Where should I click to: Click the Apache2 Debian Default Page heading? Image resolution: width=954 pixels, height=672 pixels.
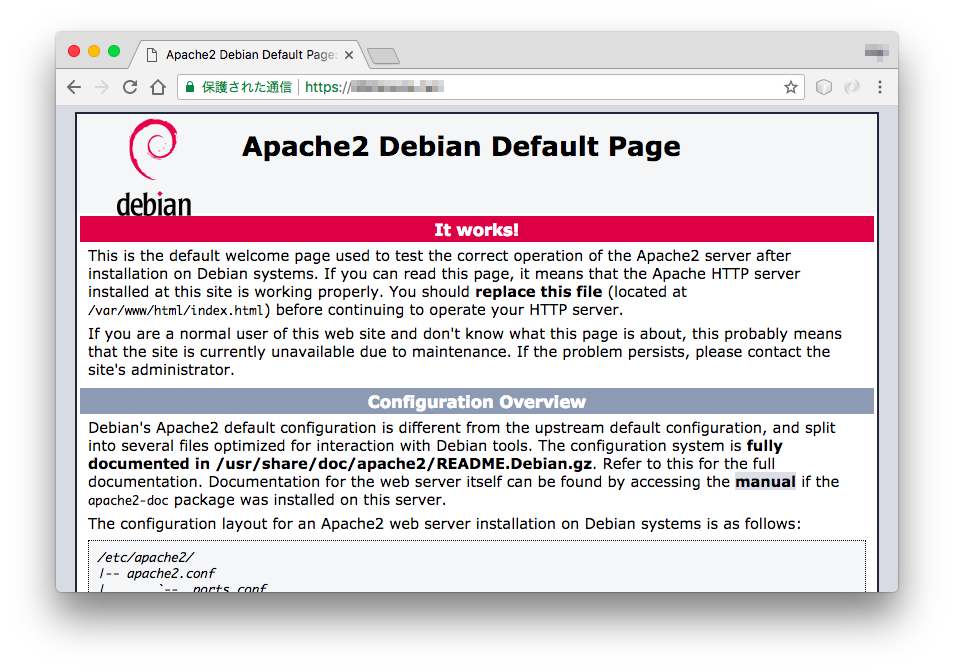click(461, 147)
